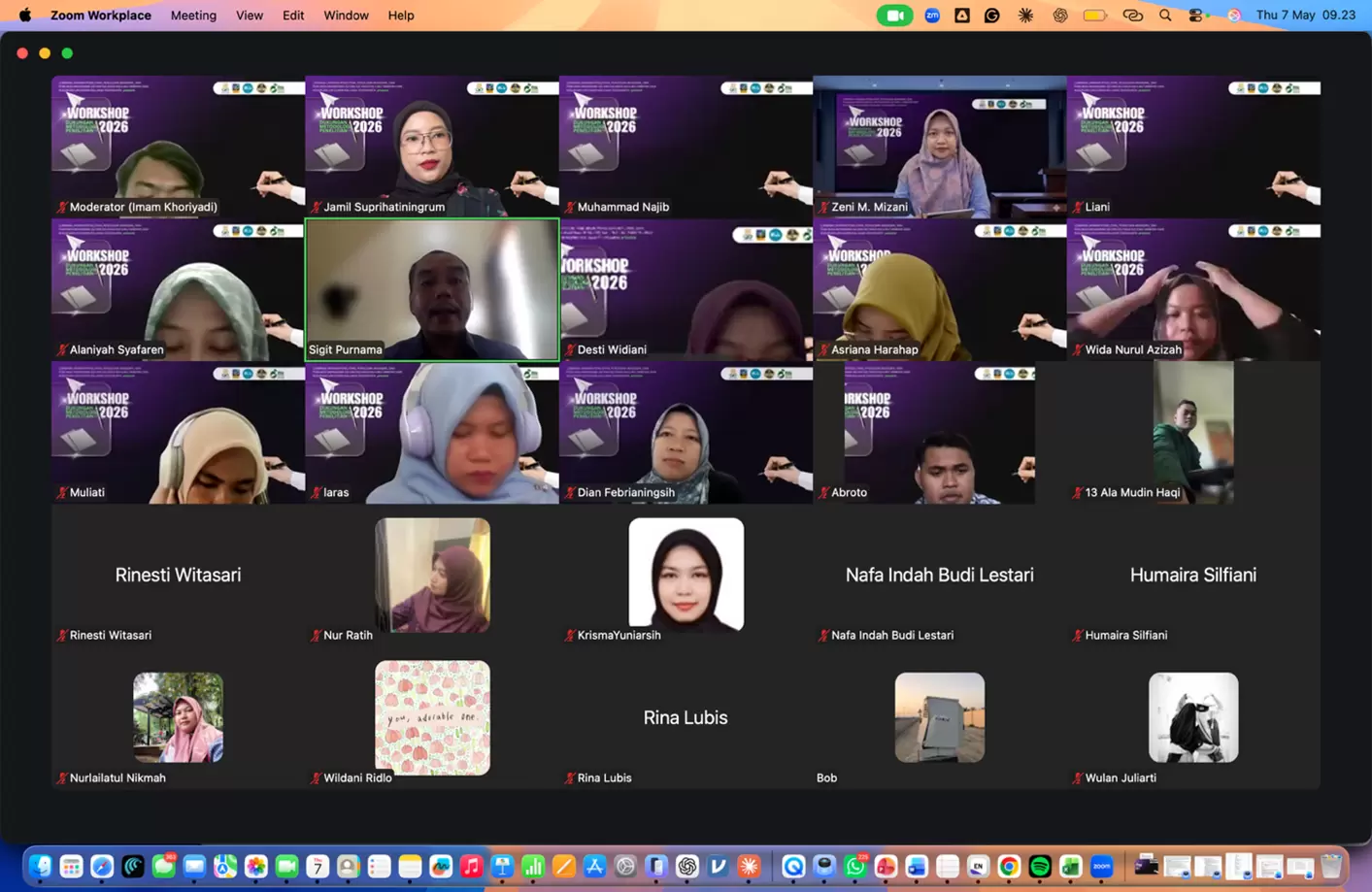Open Finder from the Dock
Image resolution: width=1372 pixels, height=892 pixels.
[x=40, y=866]
